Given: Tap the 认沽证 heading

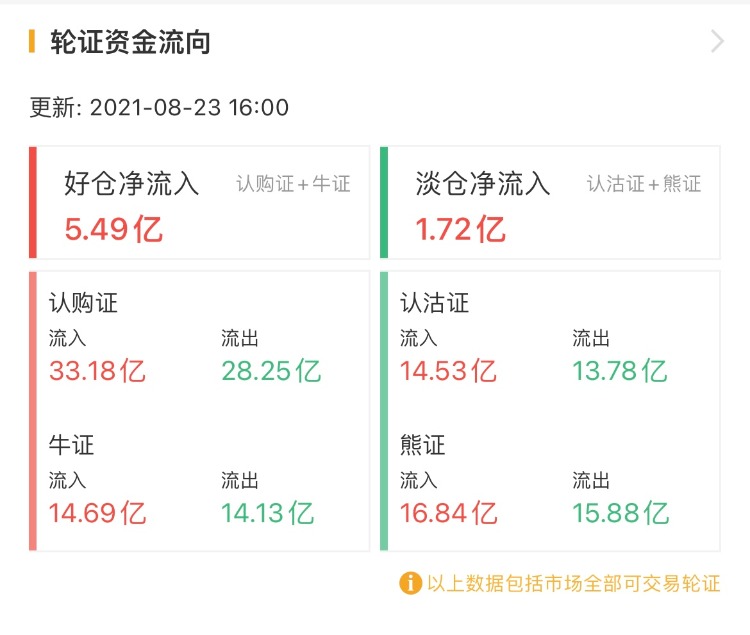Looking at the screenshot, I should tap(435, 302).
